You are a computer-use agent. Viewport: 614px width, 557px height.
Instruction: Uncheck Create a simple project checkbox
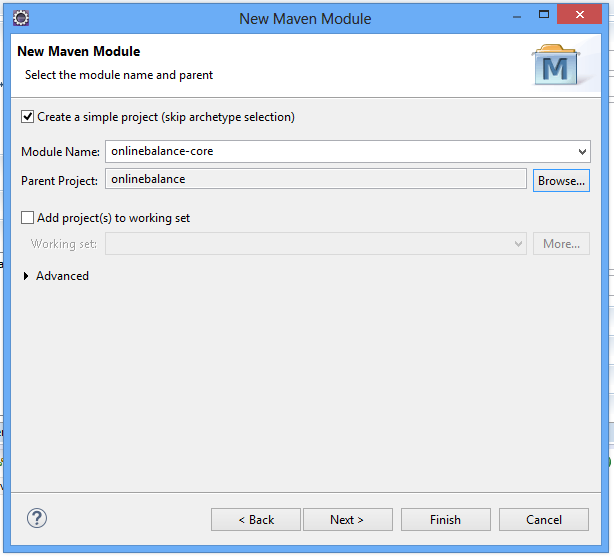pos(27,117)
